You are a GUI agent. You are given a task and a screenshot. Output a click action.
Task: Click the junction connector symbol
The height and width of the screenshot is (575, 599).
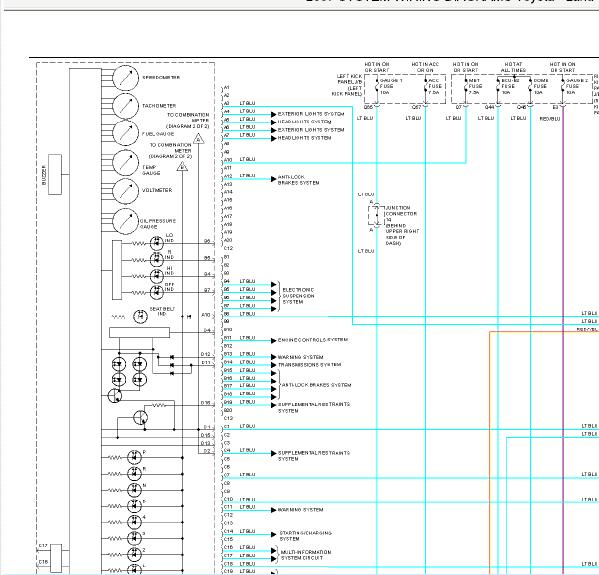pos(376,216)
